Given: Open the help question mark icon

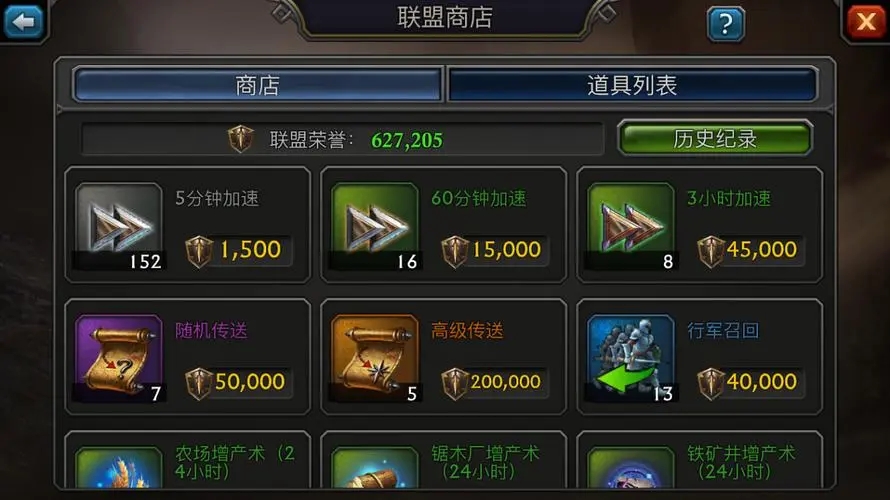Looking at the screenshot, I should point(726,24).
